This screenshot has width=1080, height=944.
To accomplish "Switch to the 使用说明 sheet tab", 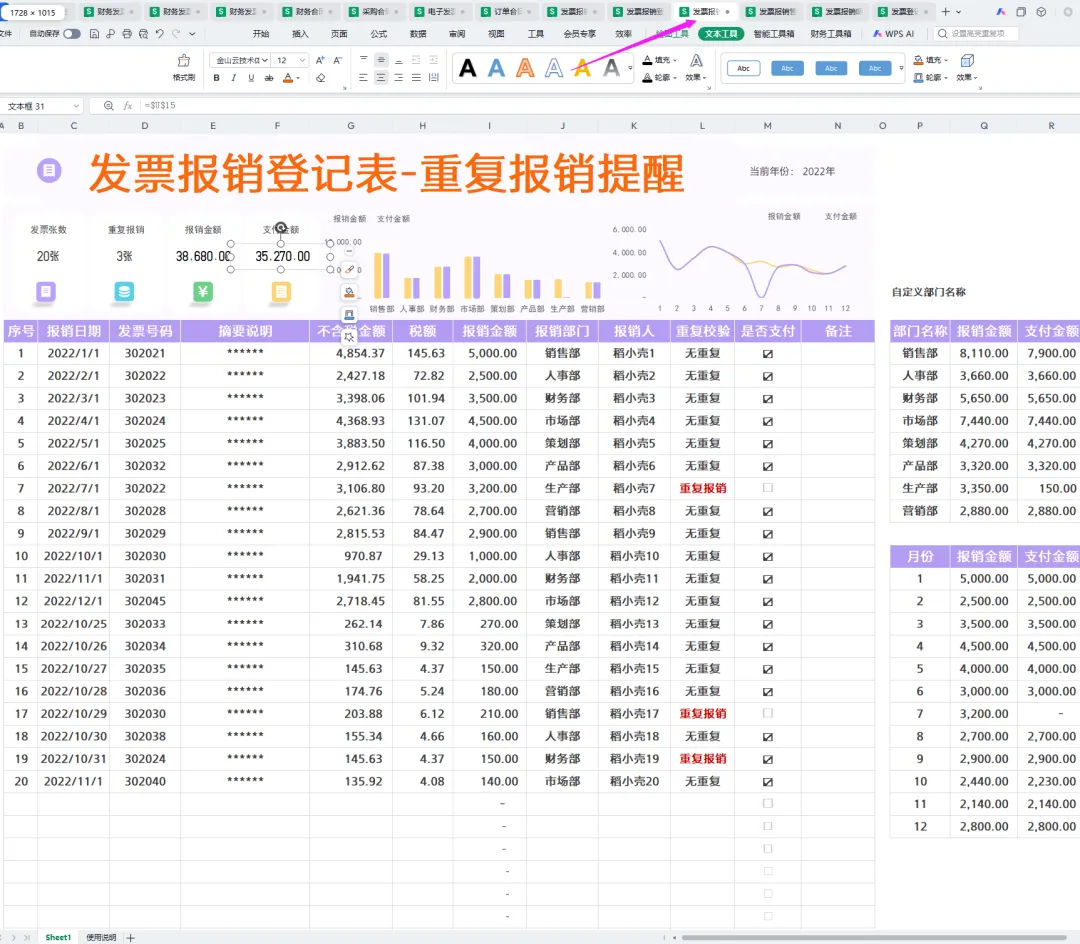I will coord(101,937).
